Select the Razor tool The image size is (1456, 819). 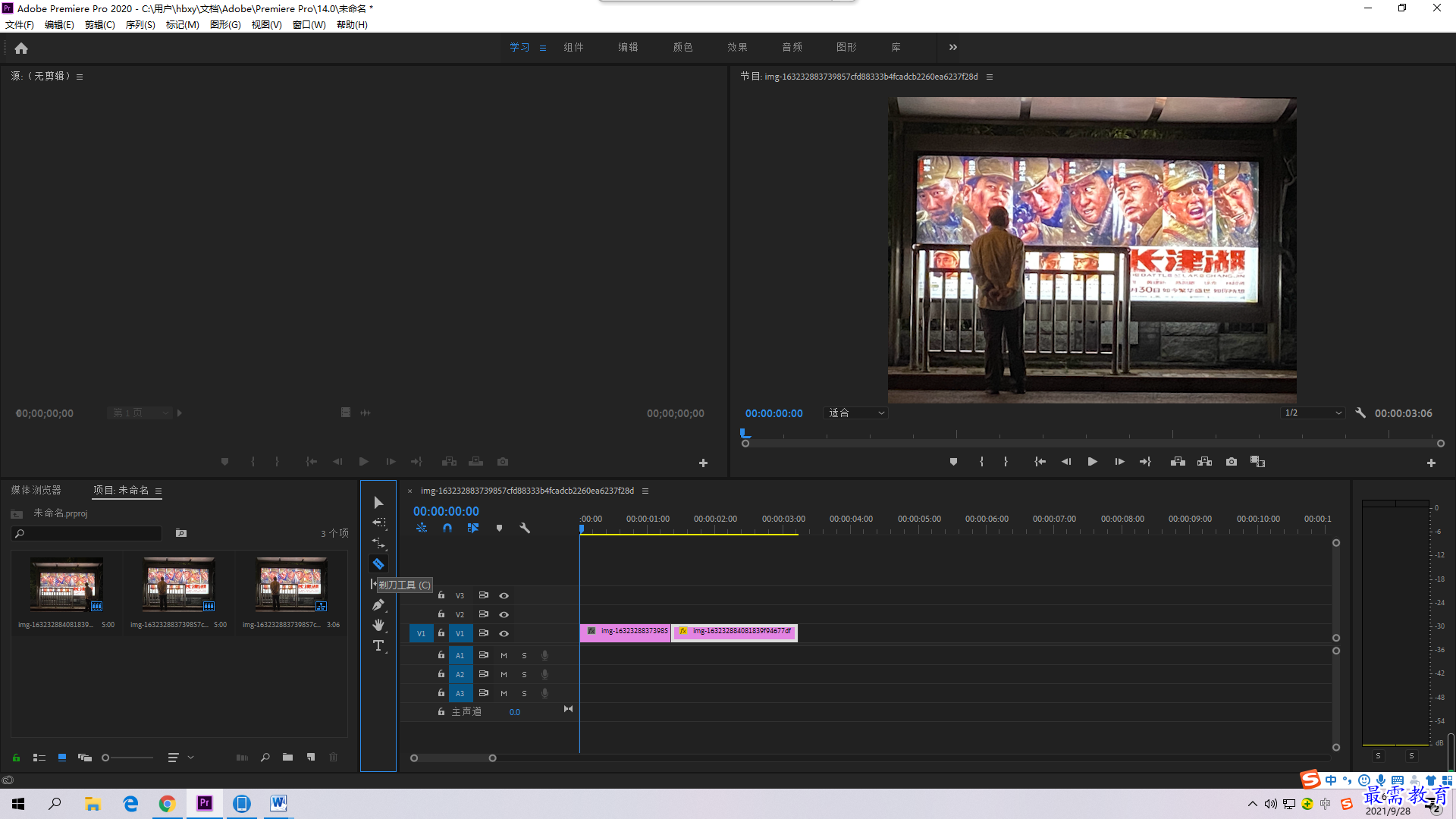tap(378, 563)
